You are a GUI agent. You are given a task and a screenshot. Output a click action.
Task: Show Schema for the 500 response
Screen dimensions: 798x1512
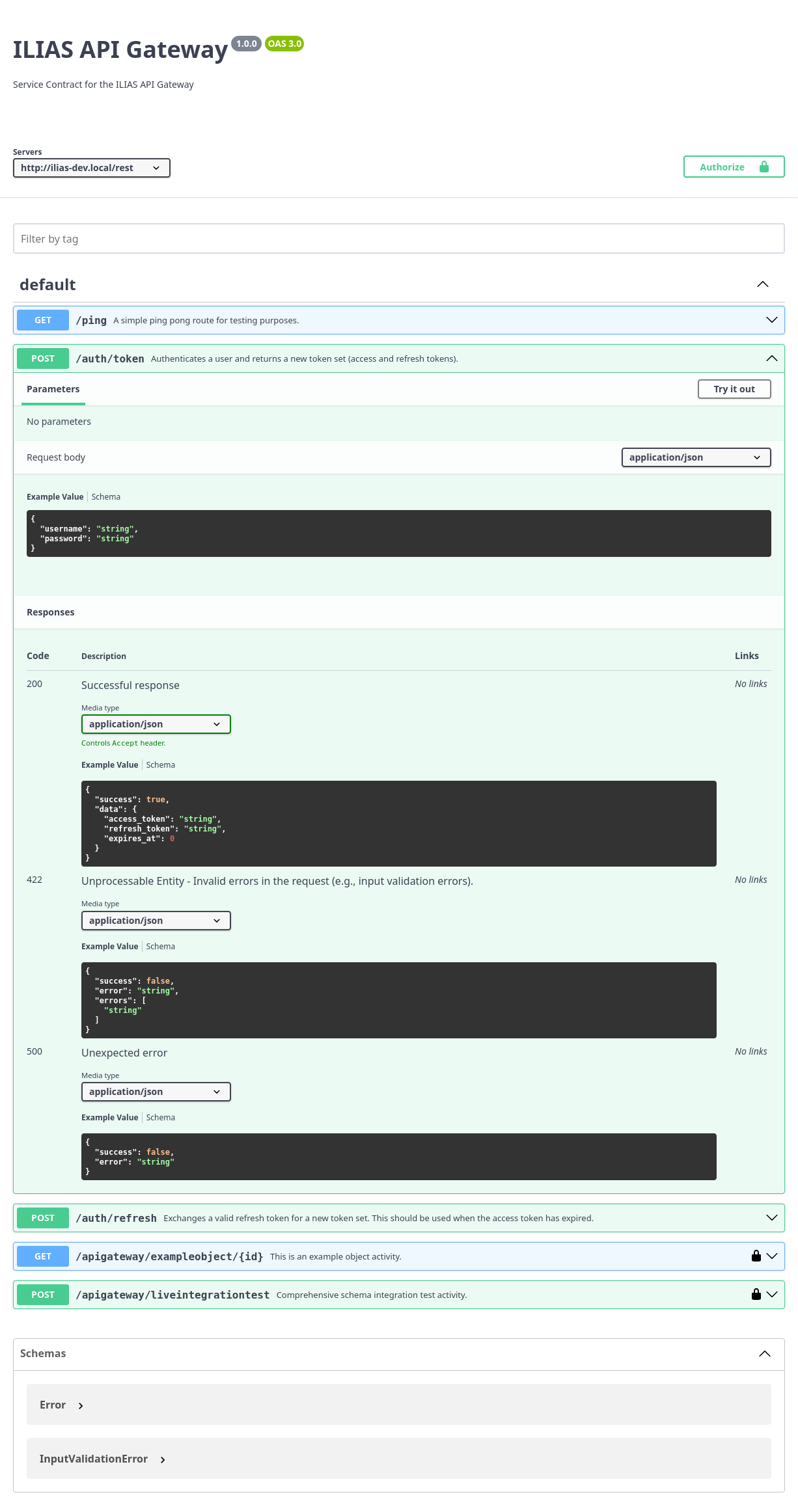point(161,1118)
